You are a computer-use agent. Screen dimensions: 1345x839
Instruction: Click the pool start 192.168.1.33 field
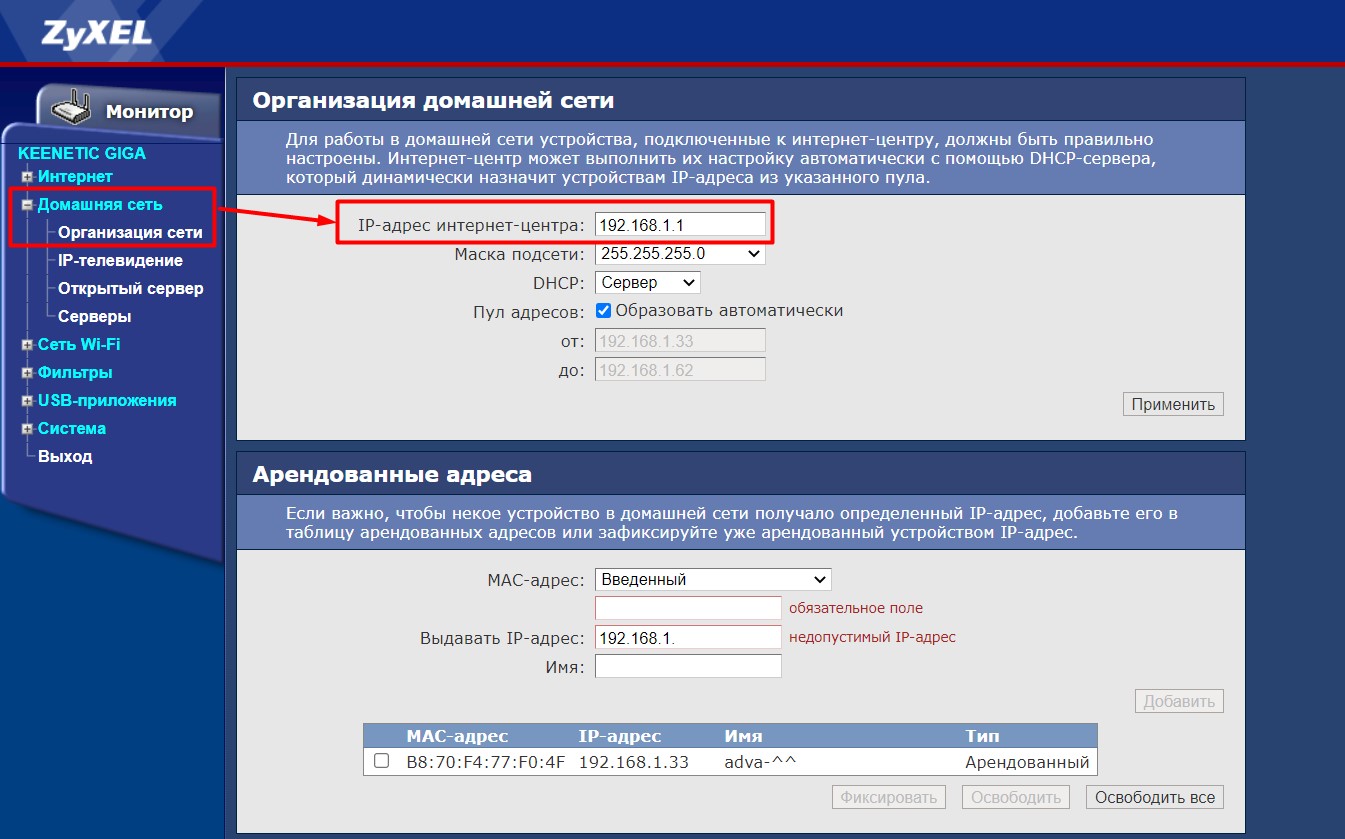tap(680, 341)
